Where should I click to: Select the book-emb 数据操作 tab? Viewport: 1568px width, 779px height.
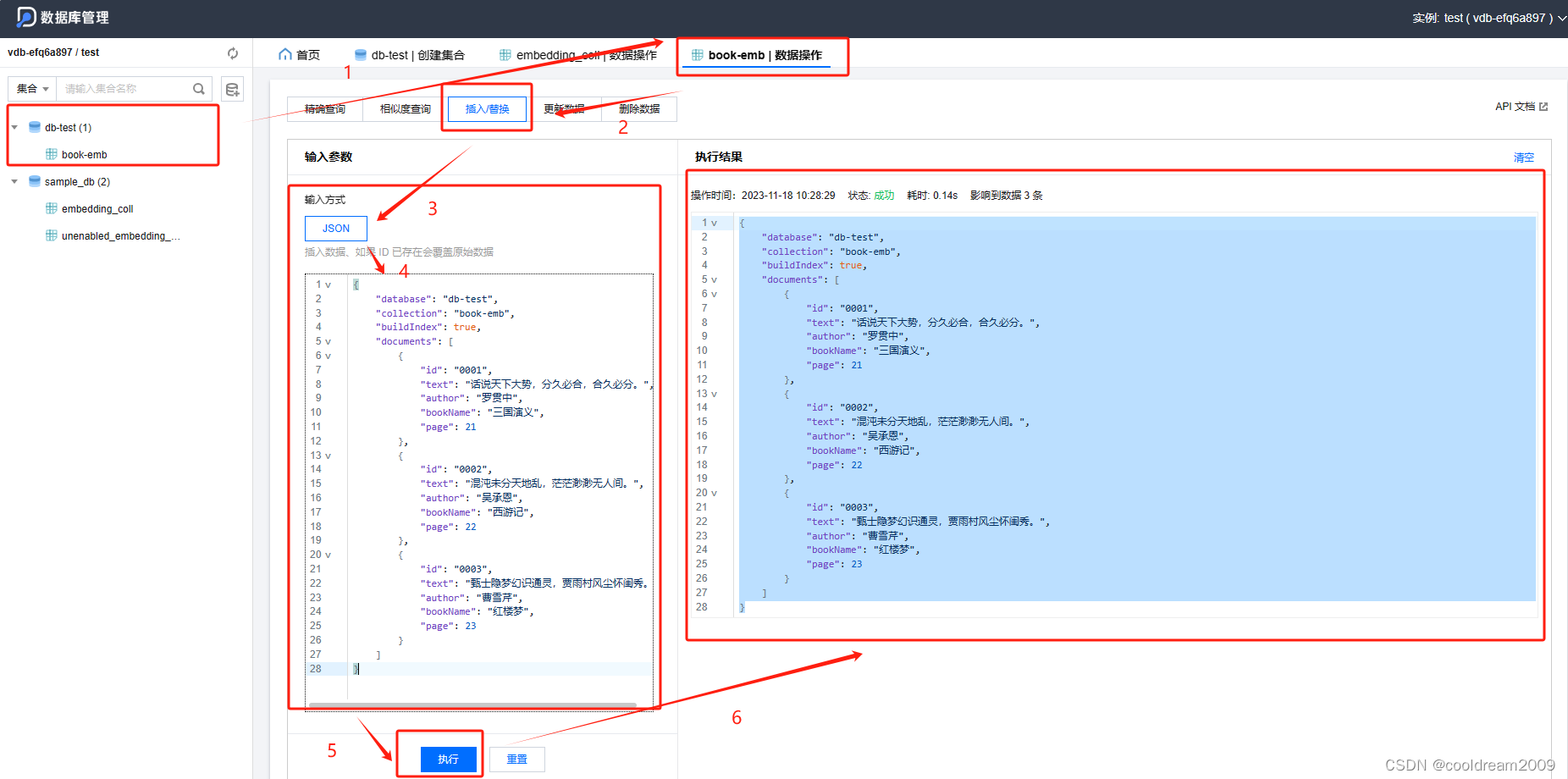point(757,54)
